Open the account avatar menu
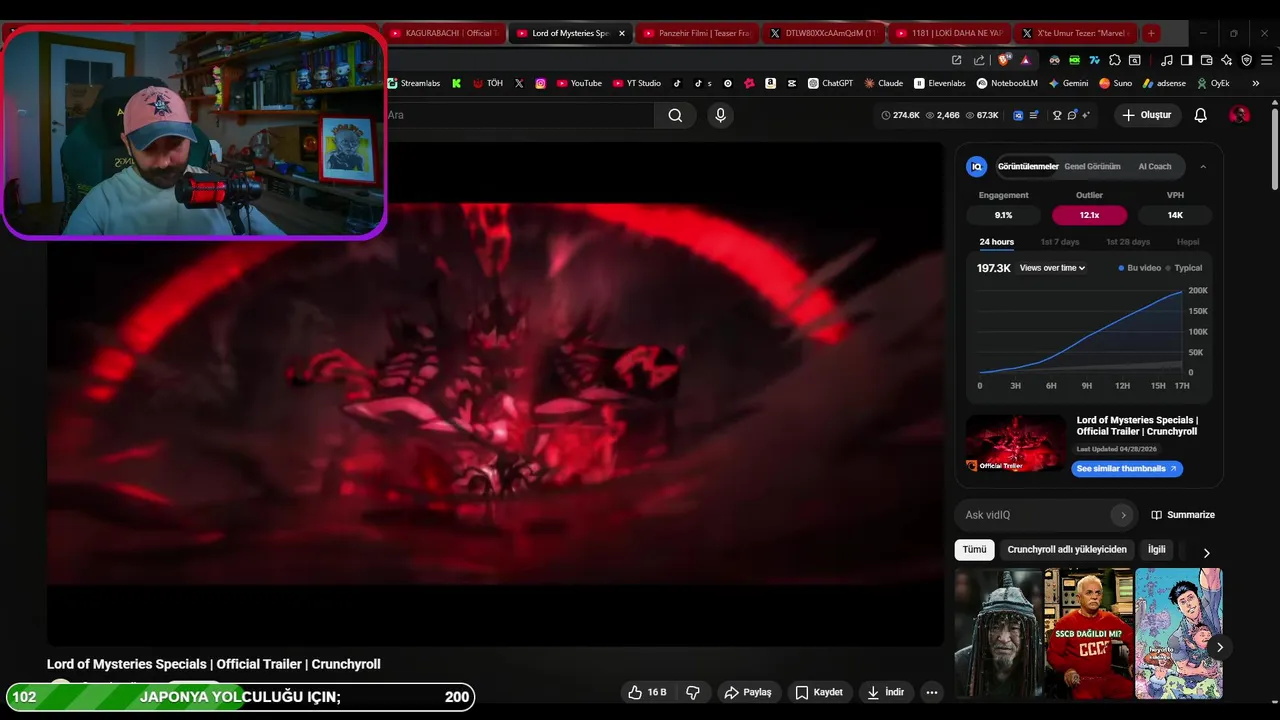Image resolution: width=1280 pixels, height=720 pixels. click(x=1239, y=115)
